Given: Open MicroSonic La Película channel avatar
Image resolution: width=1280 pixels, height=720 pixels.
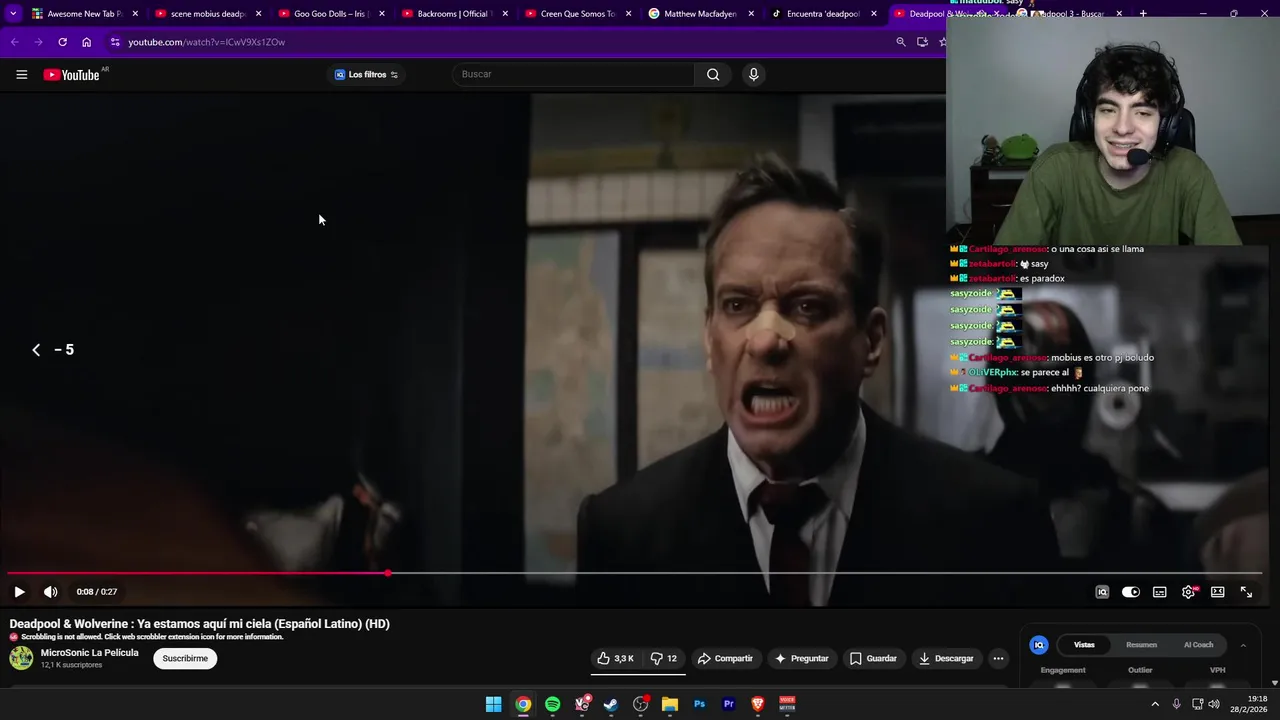Looking at the screenshot, I should (x=21, y=658).
